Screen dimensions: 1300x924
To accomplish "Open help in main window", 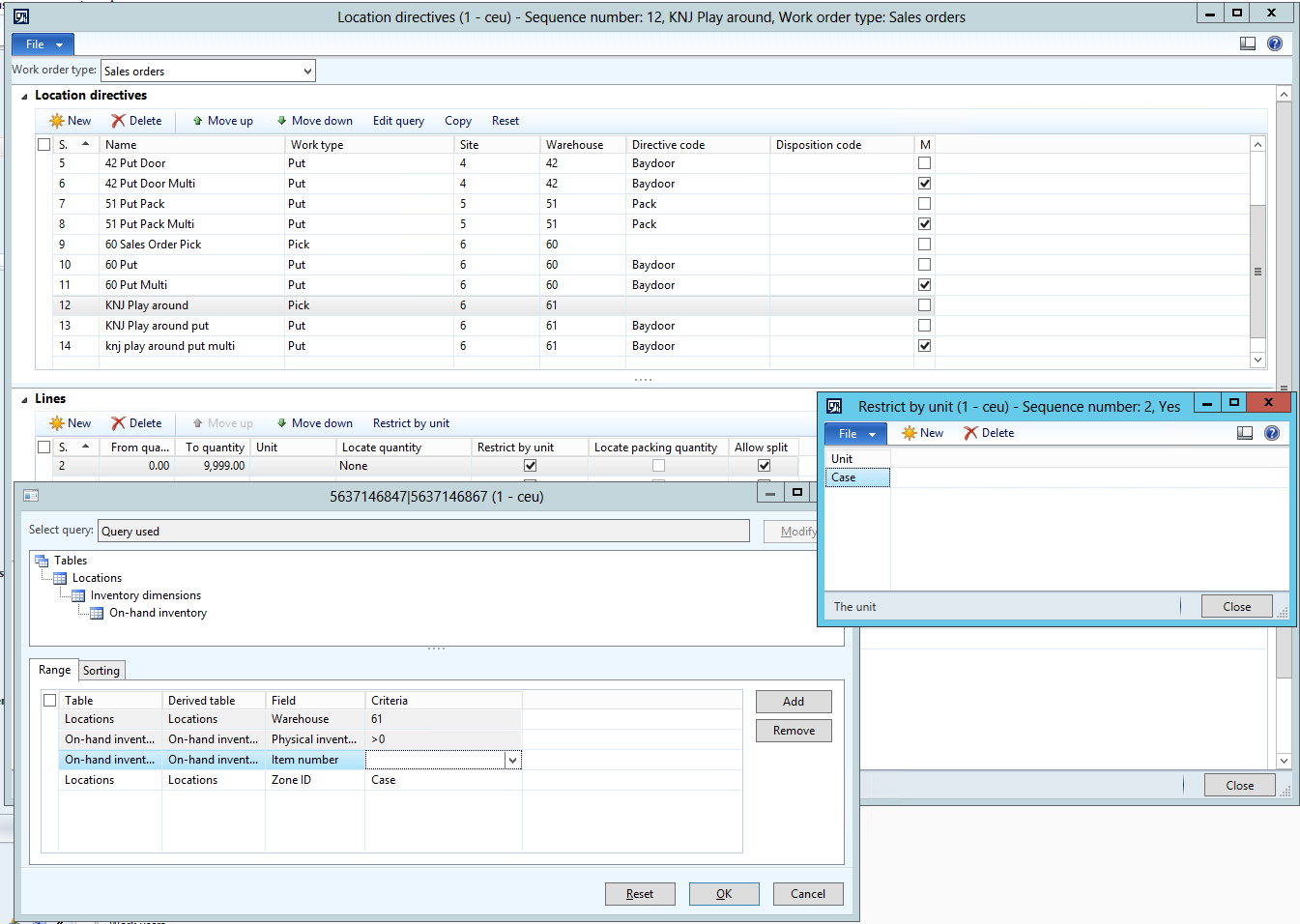I will tap(1275, 43).
